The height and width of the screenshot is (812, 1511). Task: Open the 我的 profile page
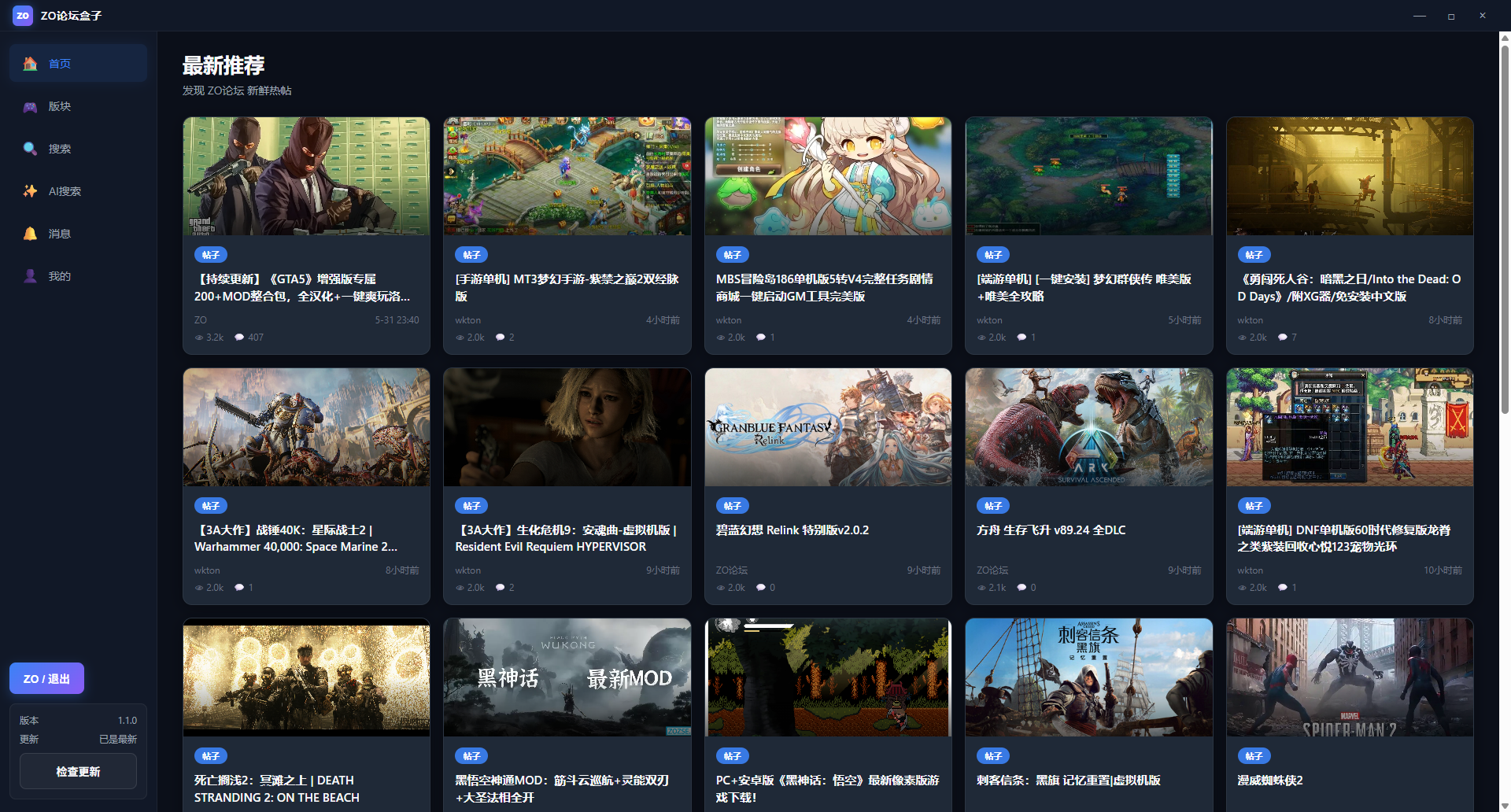pos(78,276)
